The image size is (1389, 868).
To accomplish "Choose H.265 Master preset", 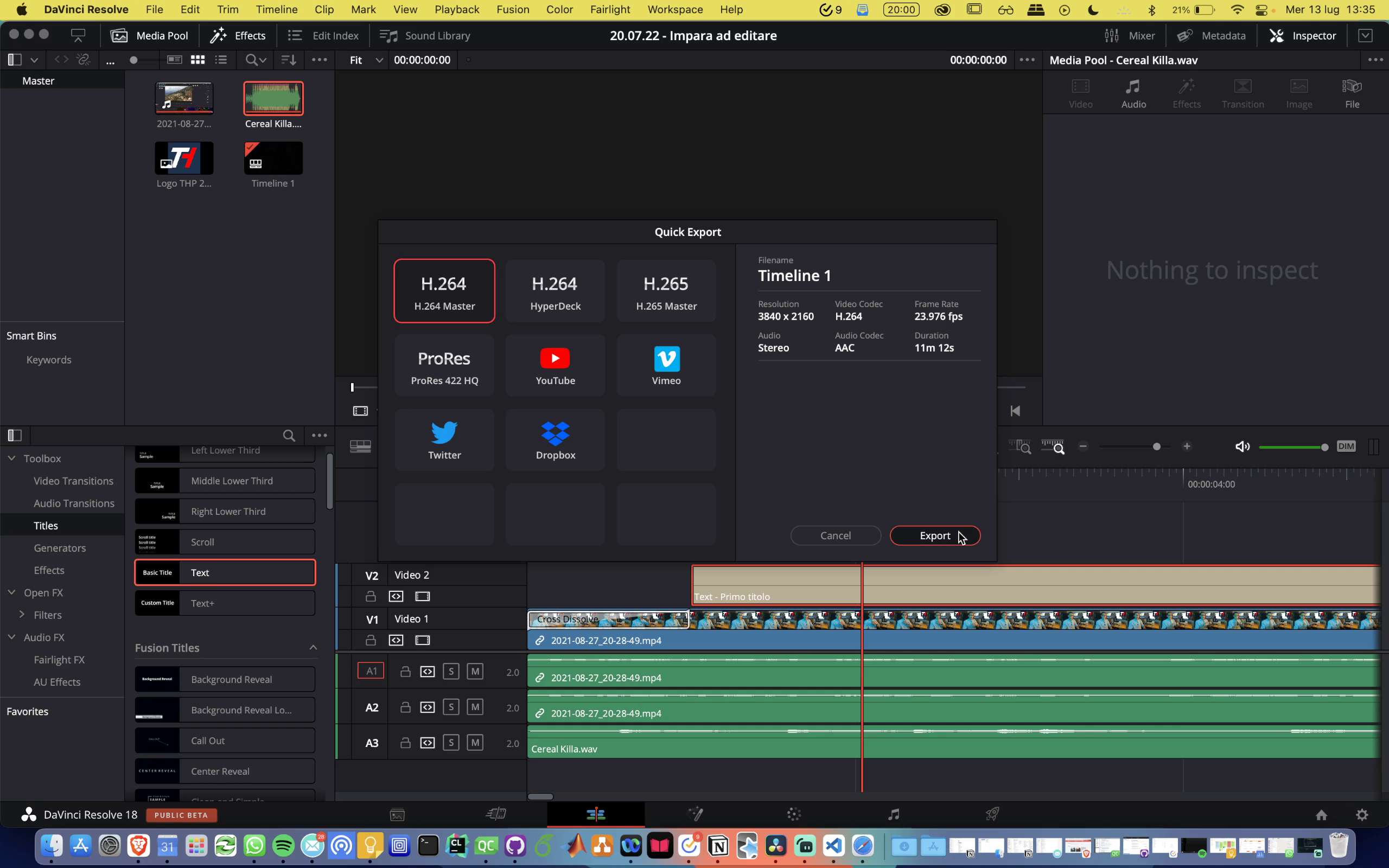I will [x=666, y=291].
